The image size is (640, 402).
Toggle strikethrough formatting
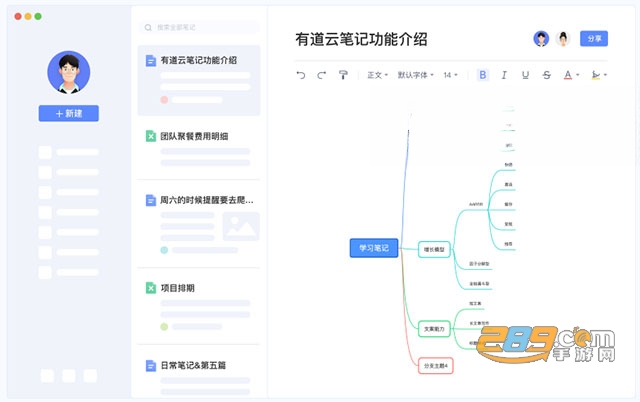(547, 75)
